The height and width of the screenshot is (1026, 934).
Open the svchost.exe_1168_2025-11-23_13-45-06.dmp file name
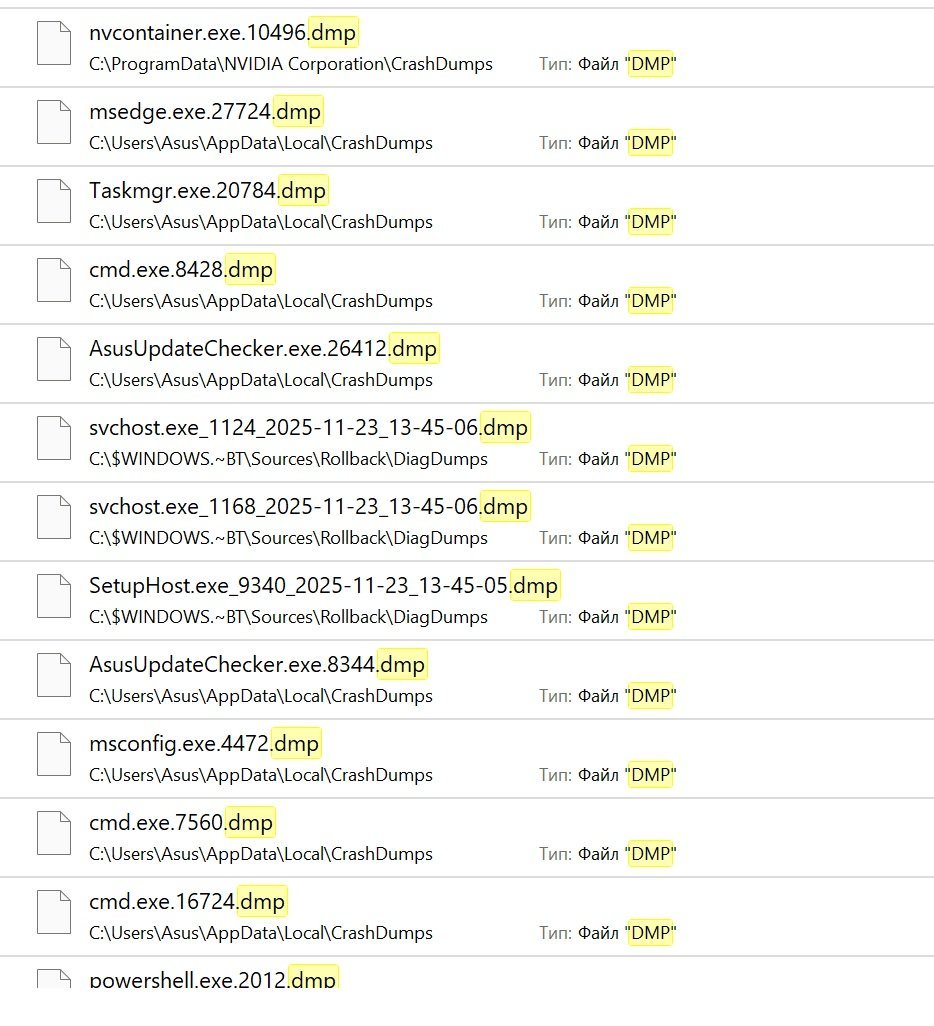click(308, 507)
